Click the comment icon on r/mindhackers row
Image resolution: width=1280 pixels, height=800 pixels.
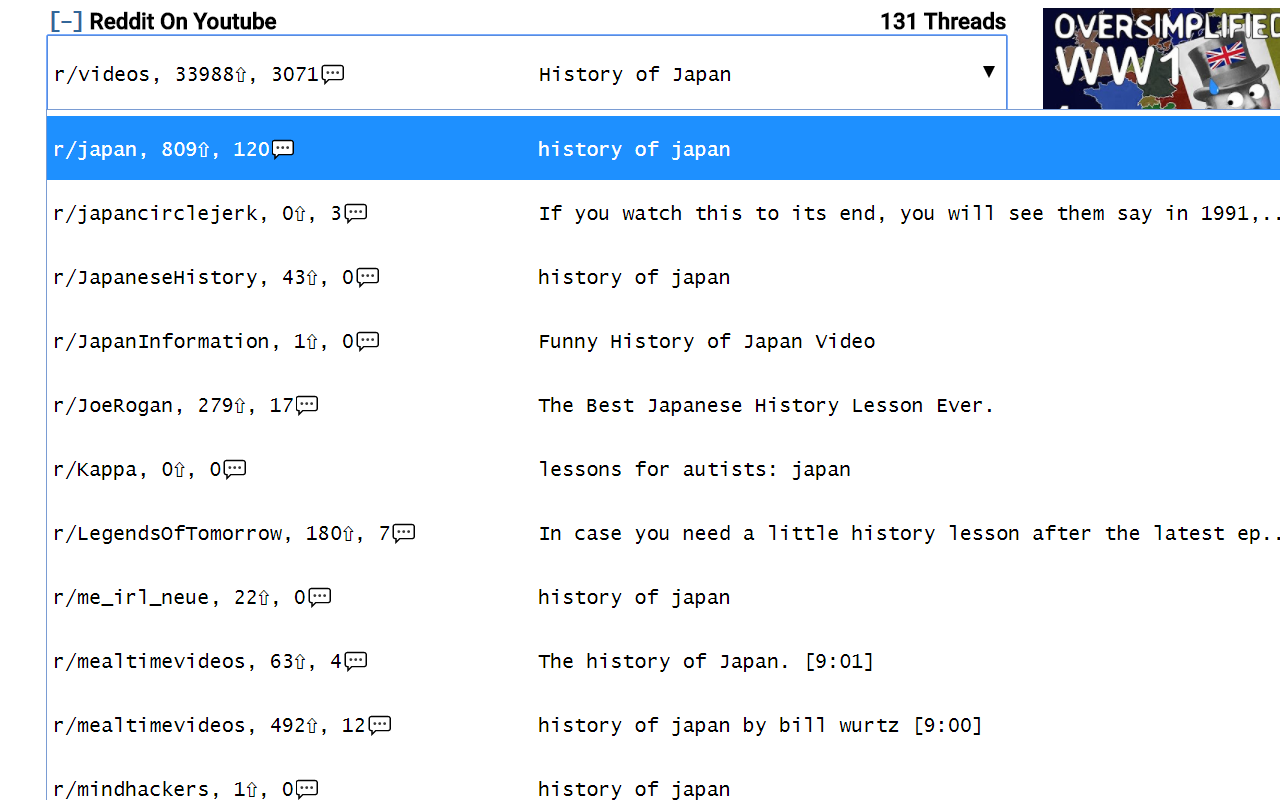coord(307,789)
